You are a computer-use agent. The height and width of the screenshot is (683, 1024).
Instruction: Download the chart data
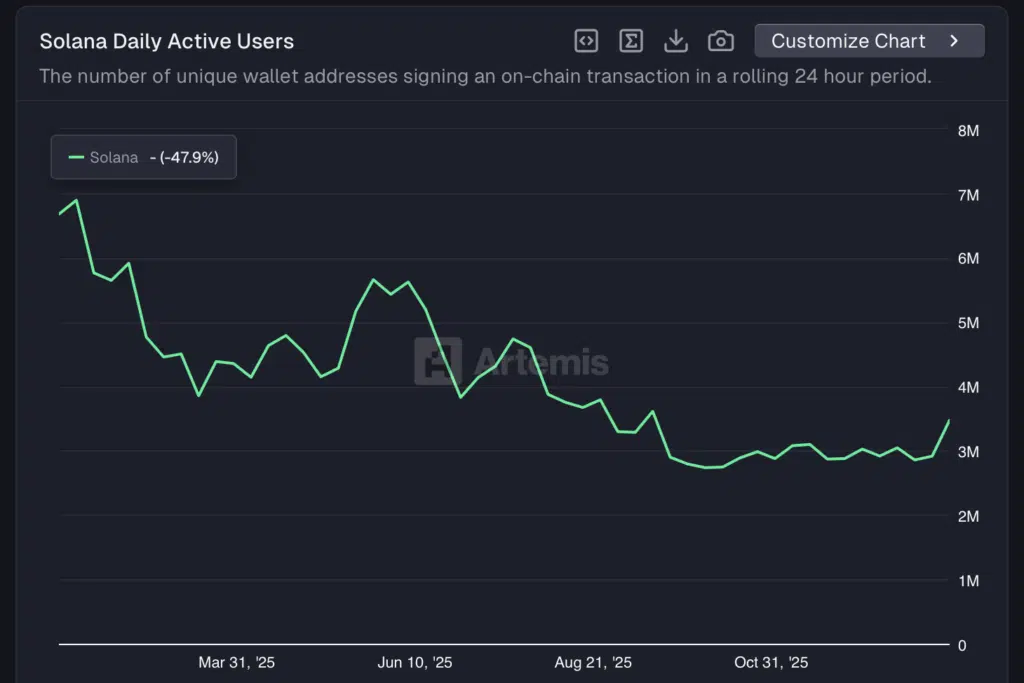pyautogui.click(x=676, y=41)
